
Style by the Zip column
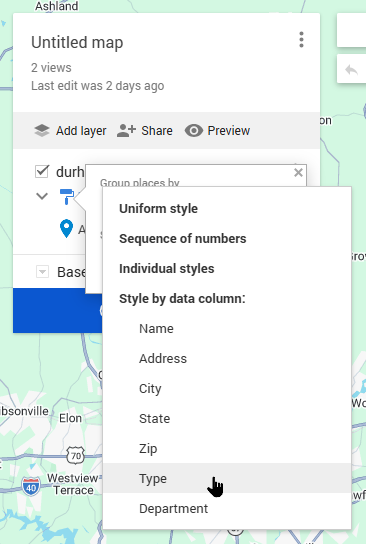click(227, 449)
